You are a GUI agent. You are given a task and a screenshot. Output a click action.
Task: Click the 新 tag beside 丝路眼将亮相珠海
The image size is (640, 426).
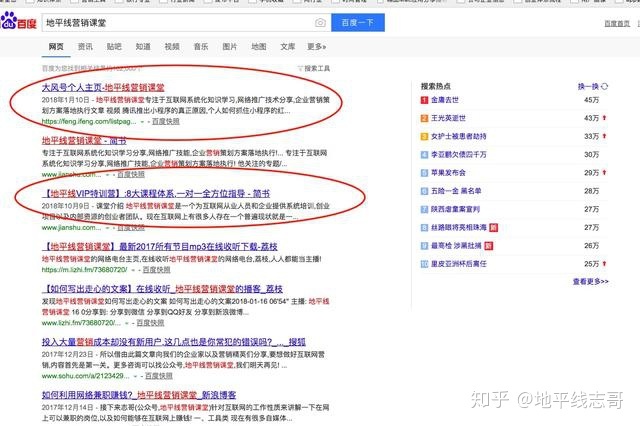pyautogui.click(x=493, y=228)
